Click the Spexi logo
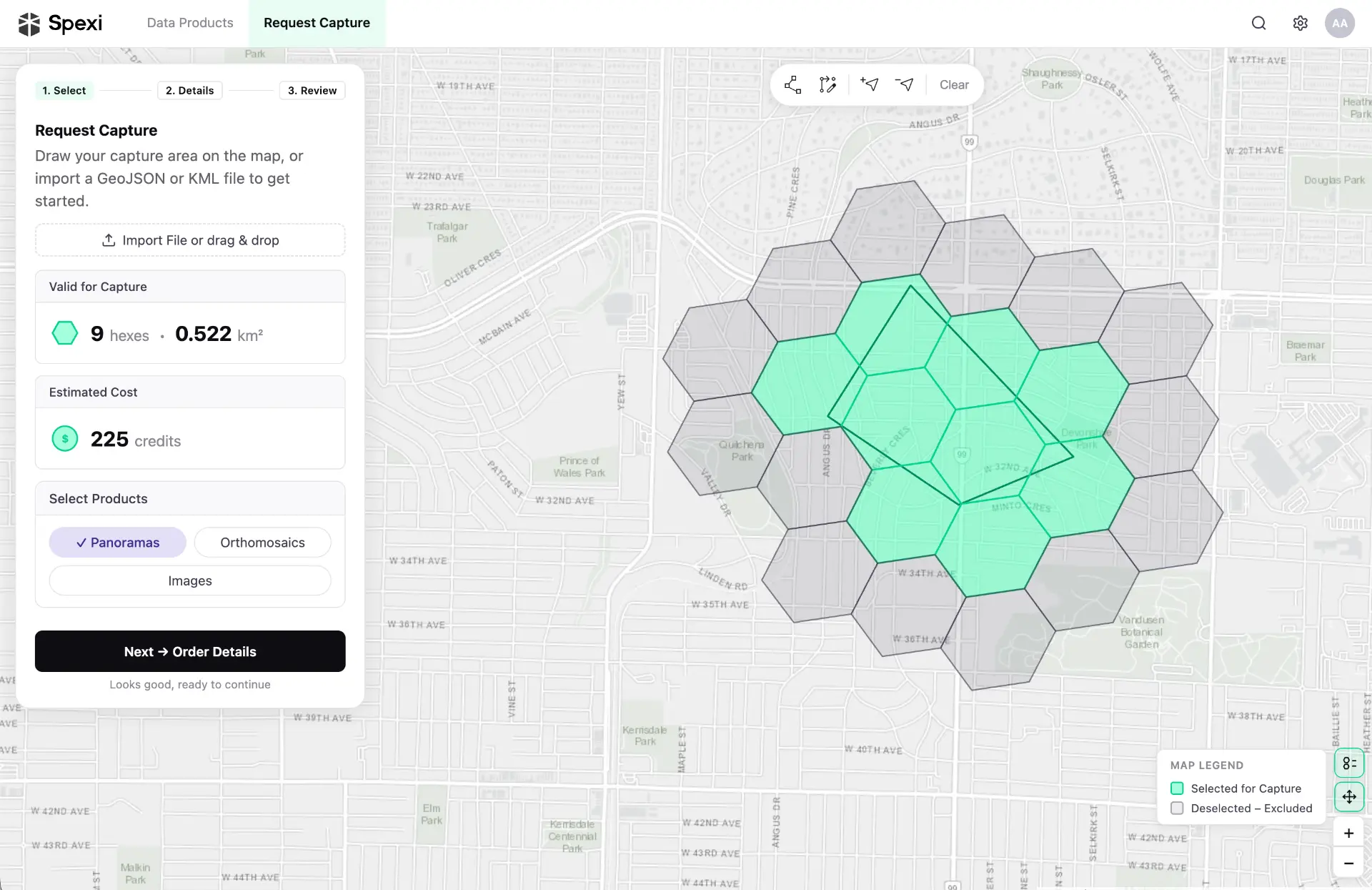 (x=60, y=24)
